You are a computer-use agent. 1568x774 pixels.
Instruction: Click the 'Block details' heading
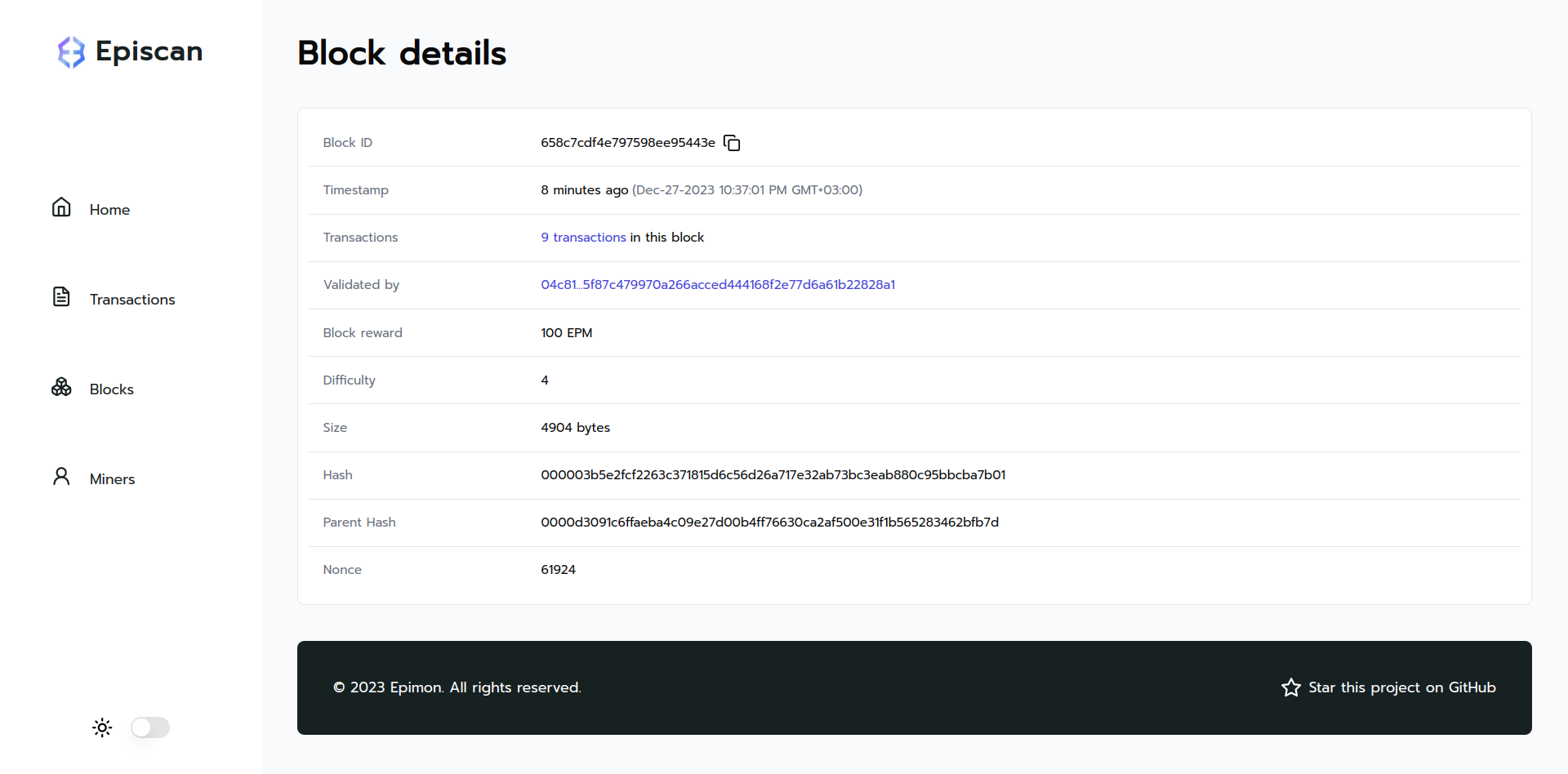tap(402, 53)
